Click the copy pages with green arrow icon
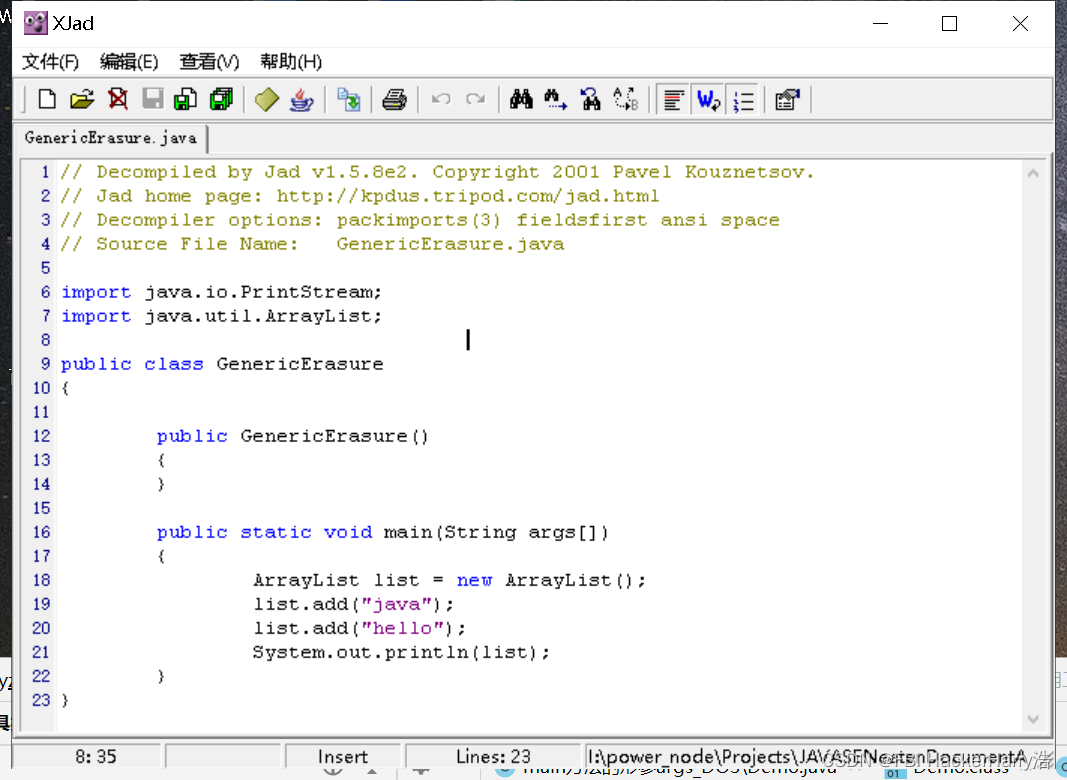The height and width of the screenshot is (780, 1067). 349,99
